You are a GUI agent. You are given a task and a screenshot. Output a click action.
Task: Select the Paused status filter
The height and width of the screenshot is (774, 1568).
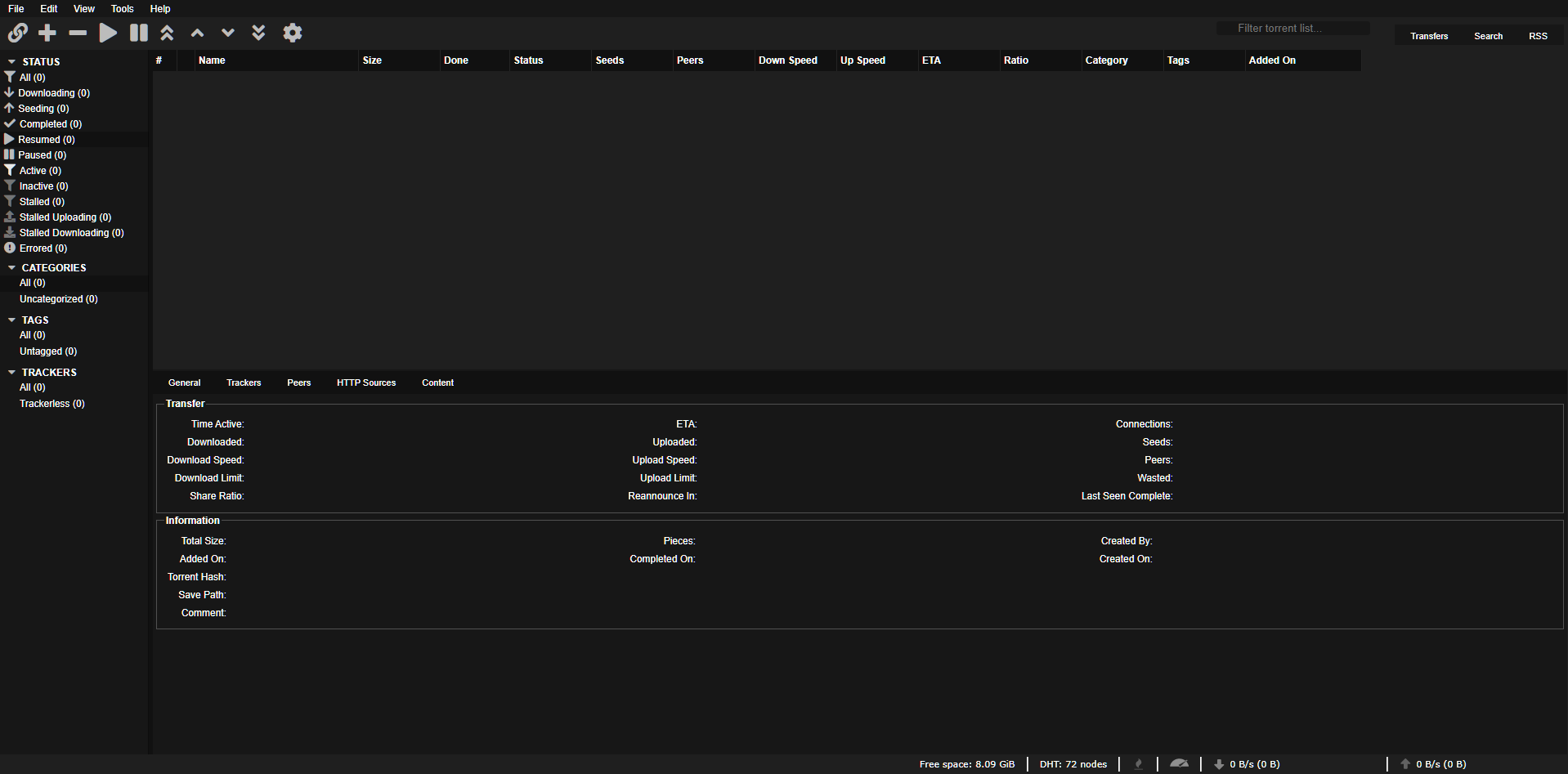coord(42,155)
